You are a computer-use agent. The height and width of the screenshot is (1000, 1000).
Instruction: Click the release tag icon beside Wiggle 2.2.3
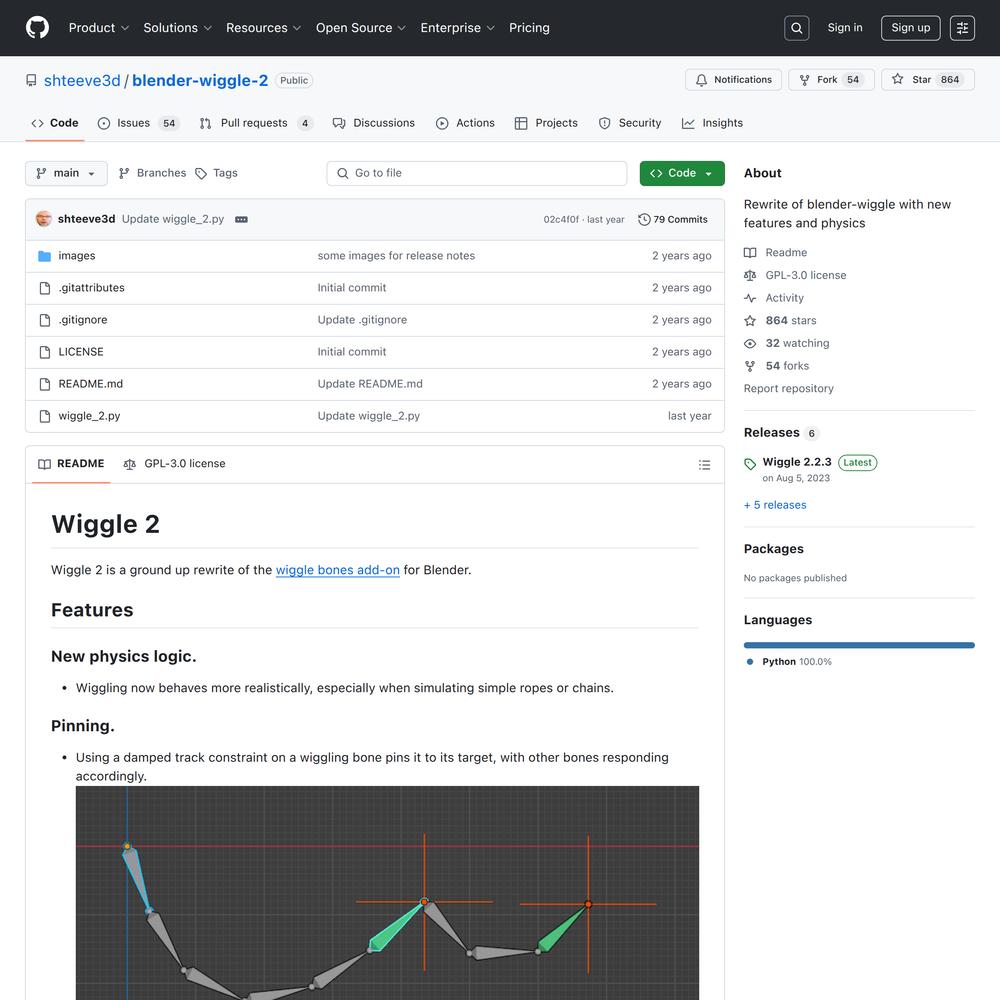750,464
